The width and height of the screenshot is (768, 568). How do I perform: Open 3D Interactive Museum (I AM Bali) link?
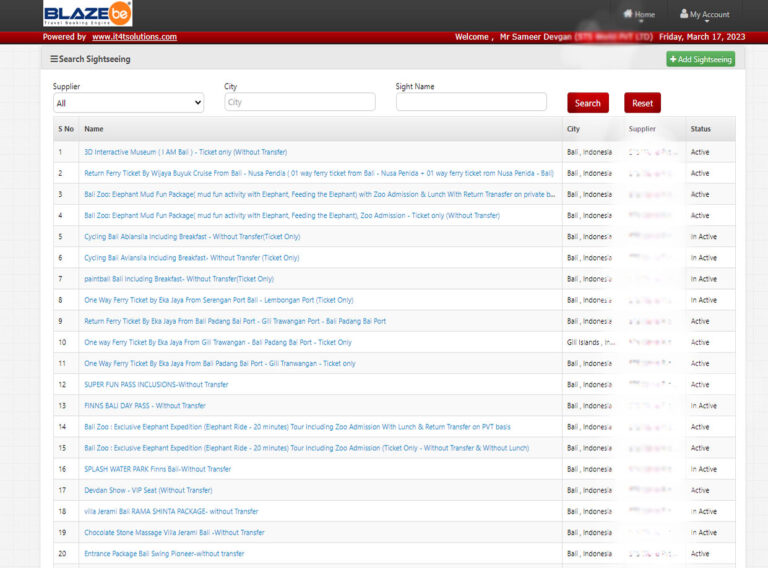pyautogui.click(x=186, y=152)
